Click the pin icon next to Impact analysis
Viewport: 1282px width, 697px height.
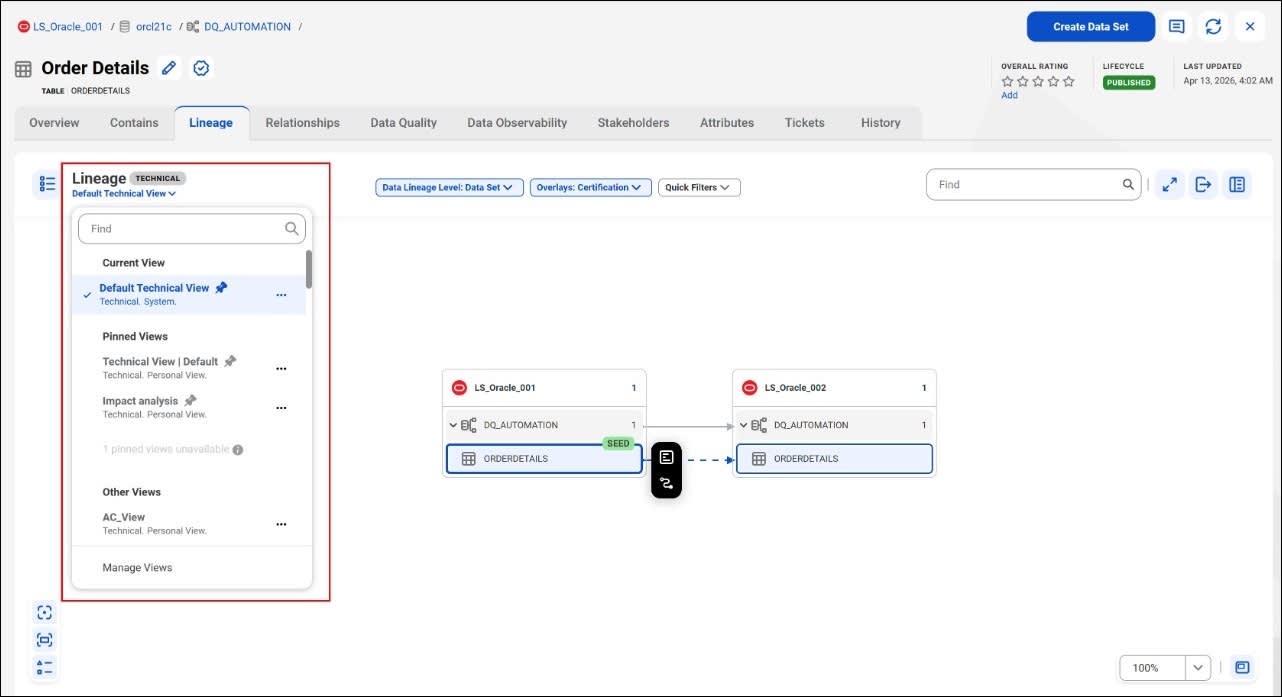pos(190,400)
